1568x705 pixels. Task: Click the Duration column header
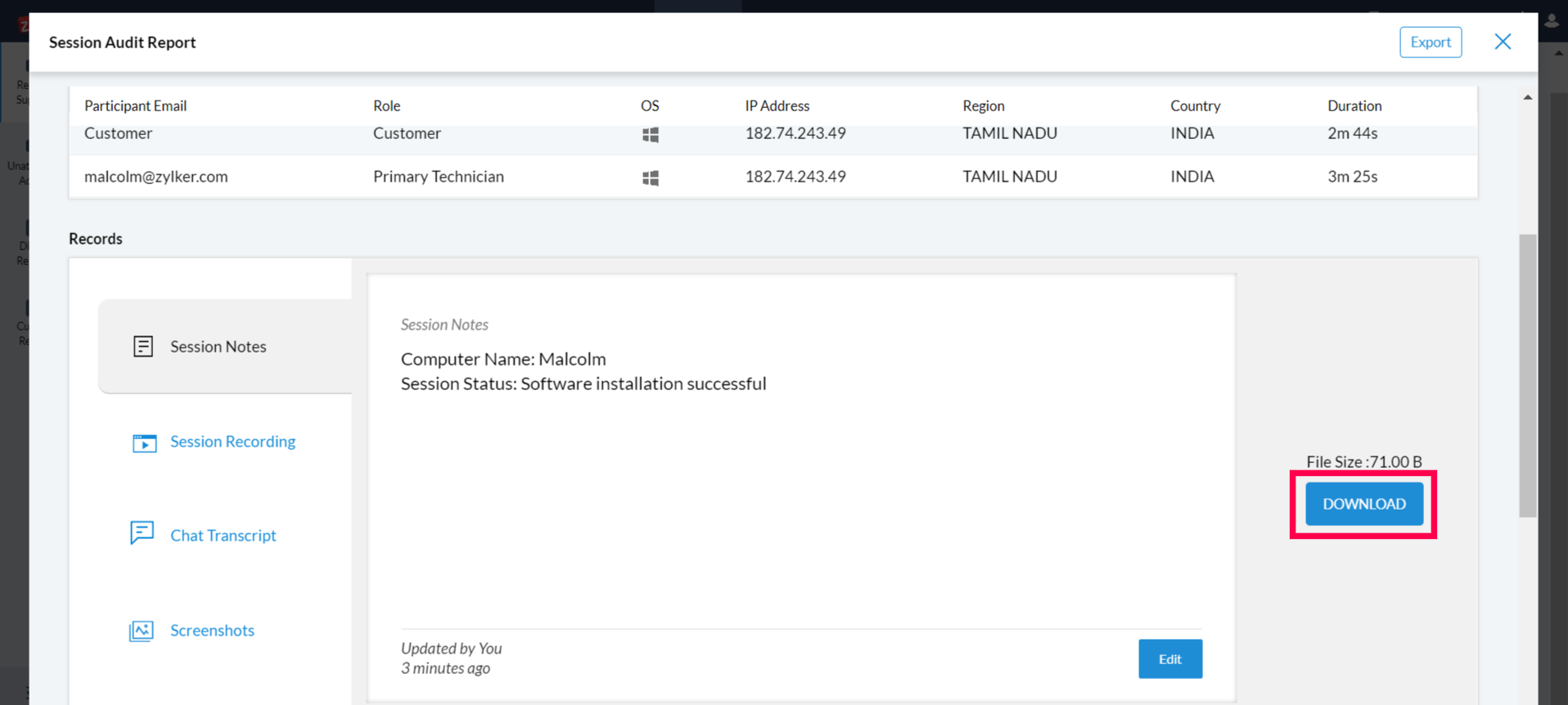tap(1354, 106)
